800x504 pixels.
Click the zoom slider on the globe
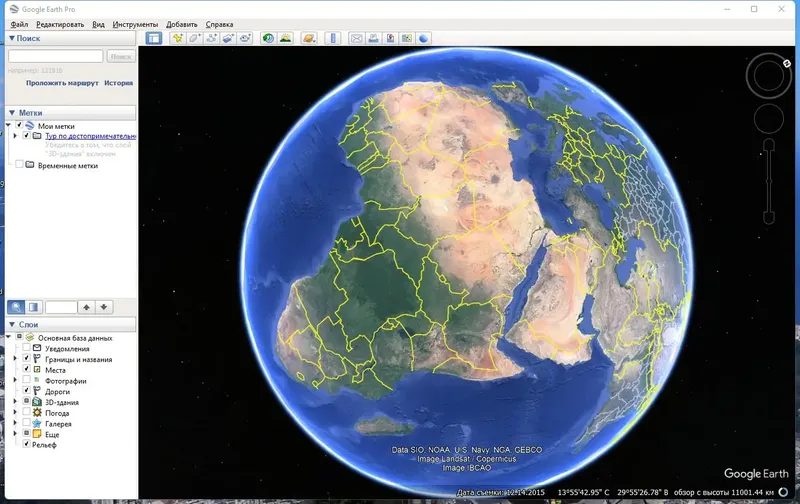[769, 182]
